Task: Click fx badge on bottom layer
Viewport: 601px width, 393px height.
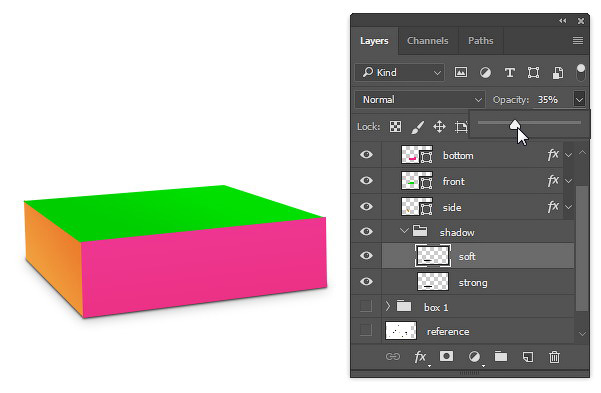Action: click(x=553, y=155)
